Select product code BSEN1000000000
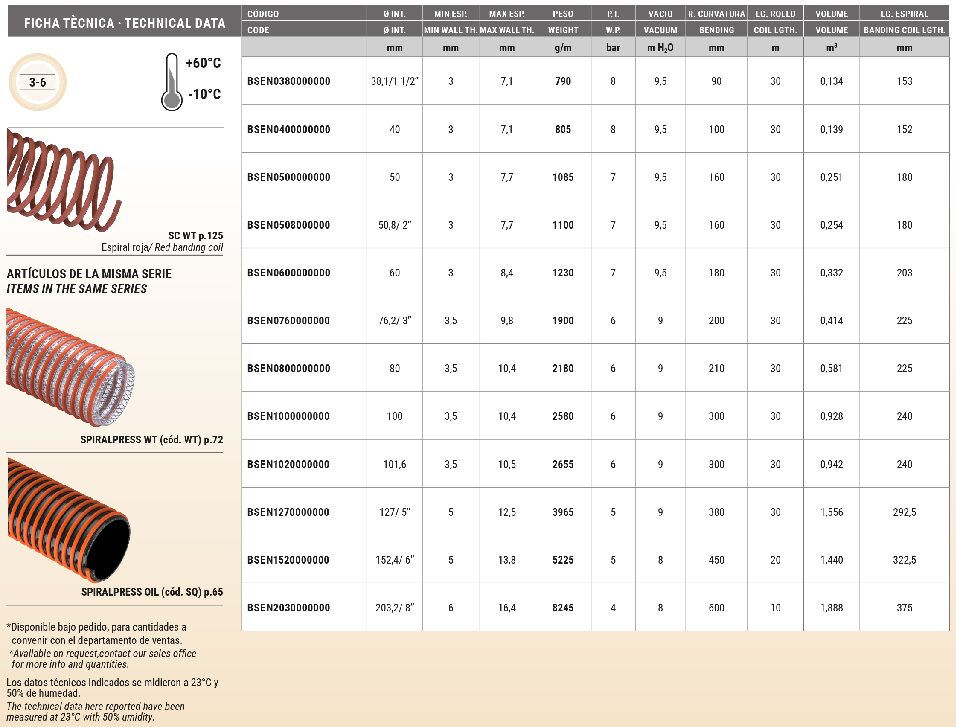The width and height of the screenshot is (956, 727). click(288, 416)
